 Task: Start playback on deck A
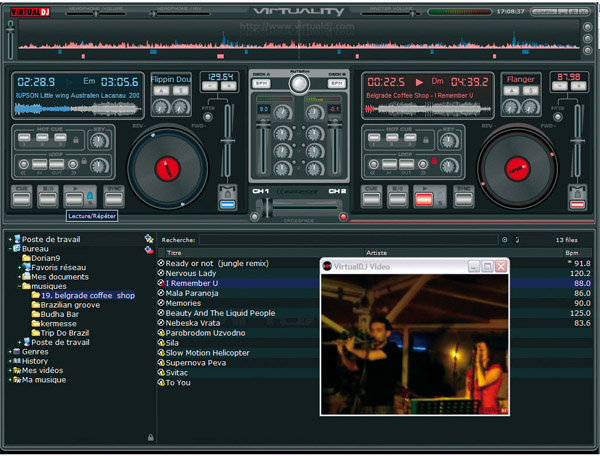(74, 199)
